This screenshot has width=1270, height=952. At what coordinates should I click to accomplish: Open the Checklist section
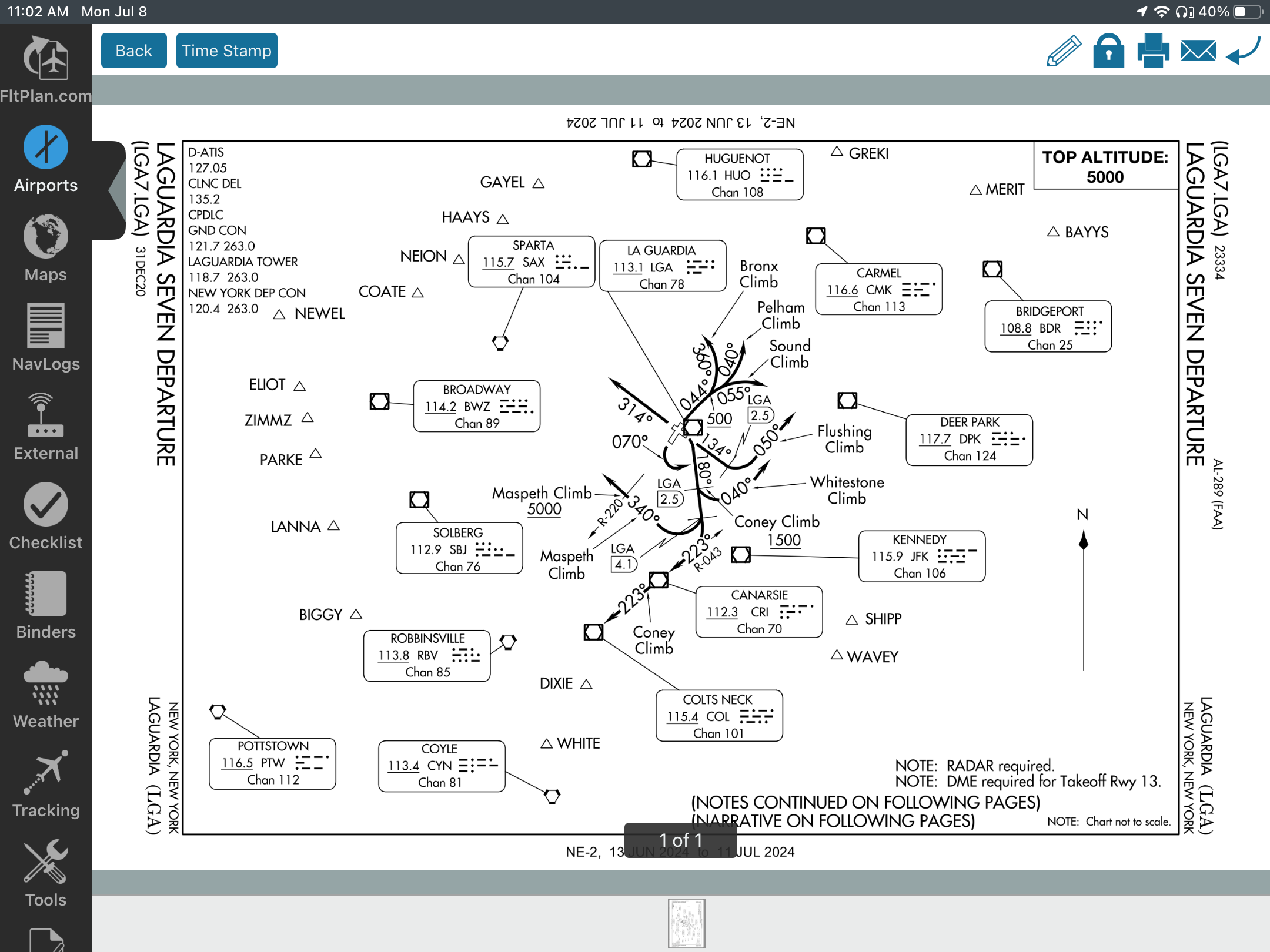(x=45, y=516)
